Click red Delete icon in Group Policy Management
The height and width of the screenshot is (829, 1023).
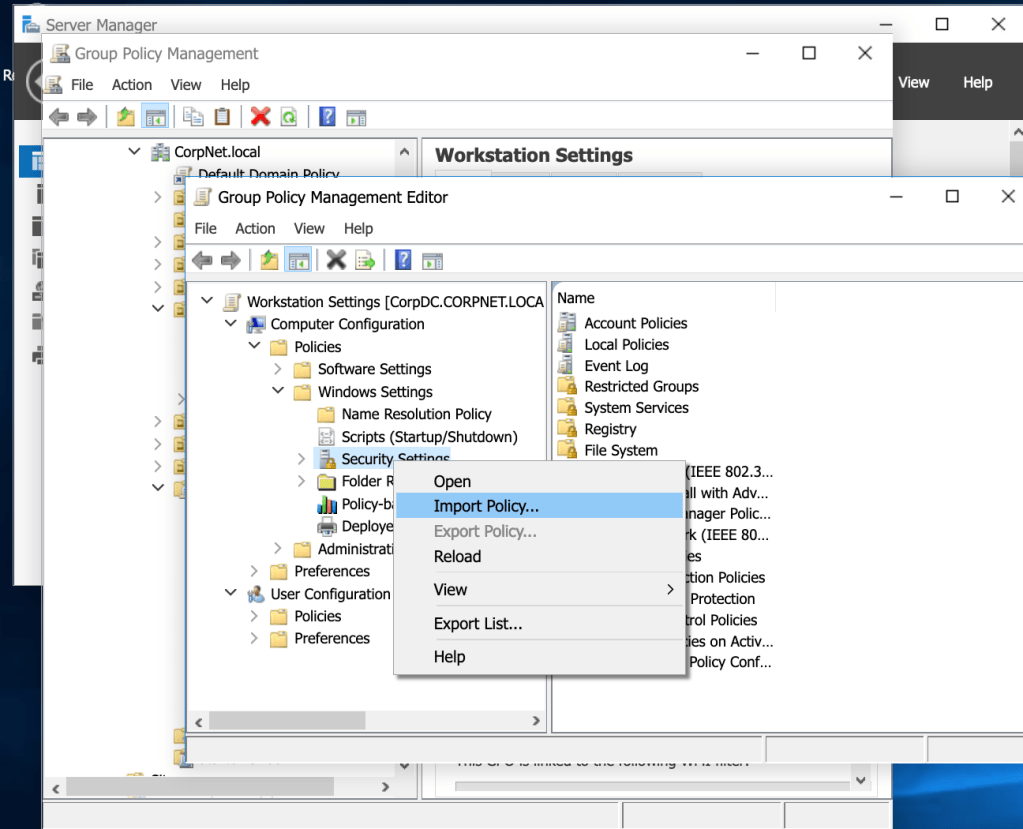point(260,117)
